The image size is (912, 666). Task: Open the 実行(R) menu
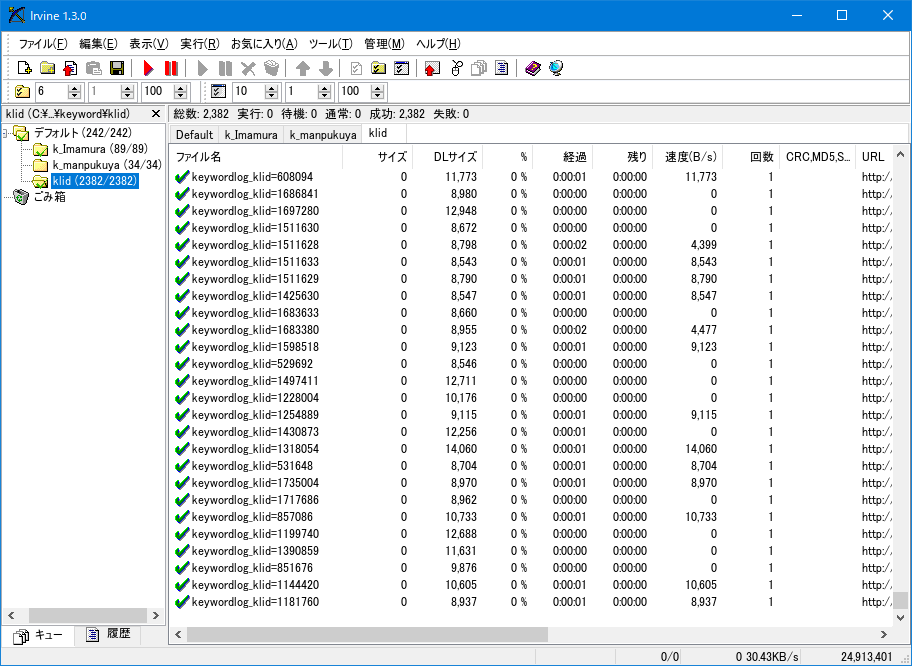(200, 44)
